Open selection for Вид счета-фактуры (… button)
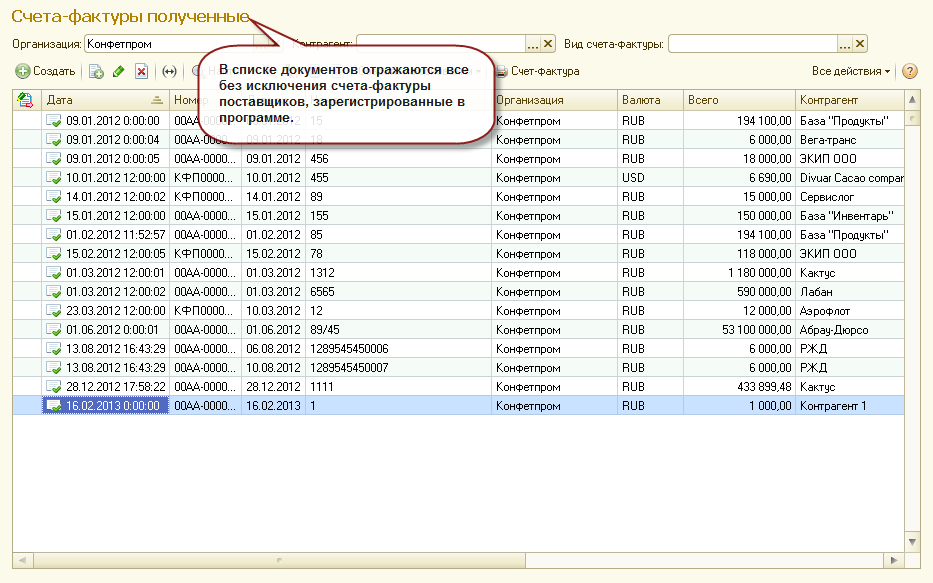The height and width of the screenshot is (583, 933). pyautogui.click(x=845, y=44)
